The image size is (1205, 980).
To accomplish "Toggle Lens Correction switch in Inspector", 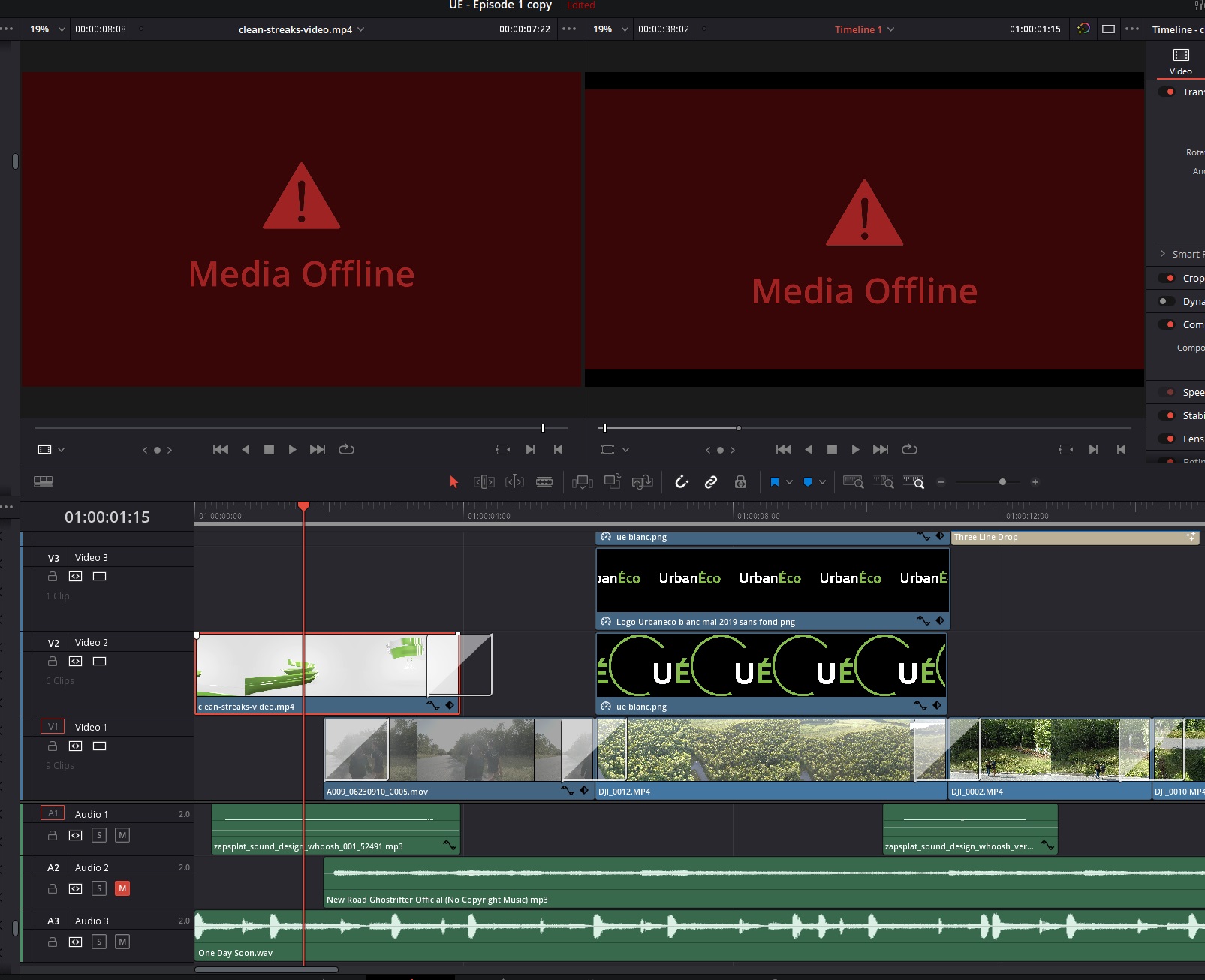I will coord(1167,439).
